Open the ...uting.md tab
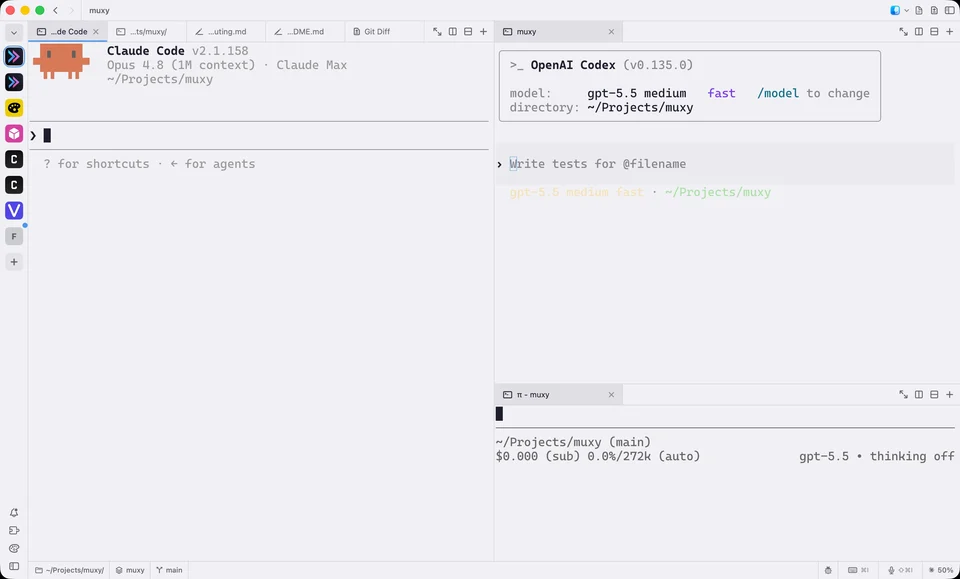The height and width of the screenshot is (579, 960). [226, 32]
